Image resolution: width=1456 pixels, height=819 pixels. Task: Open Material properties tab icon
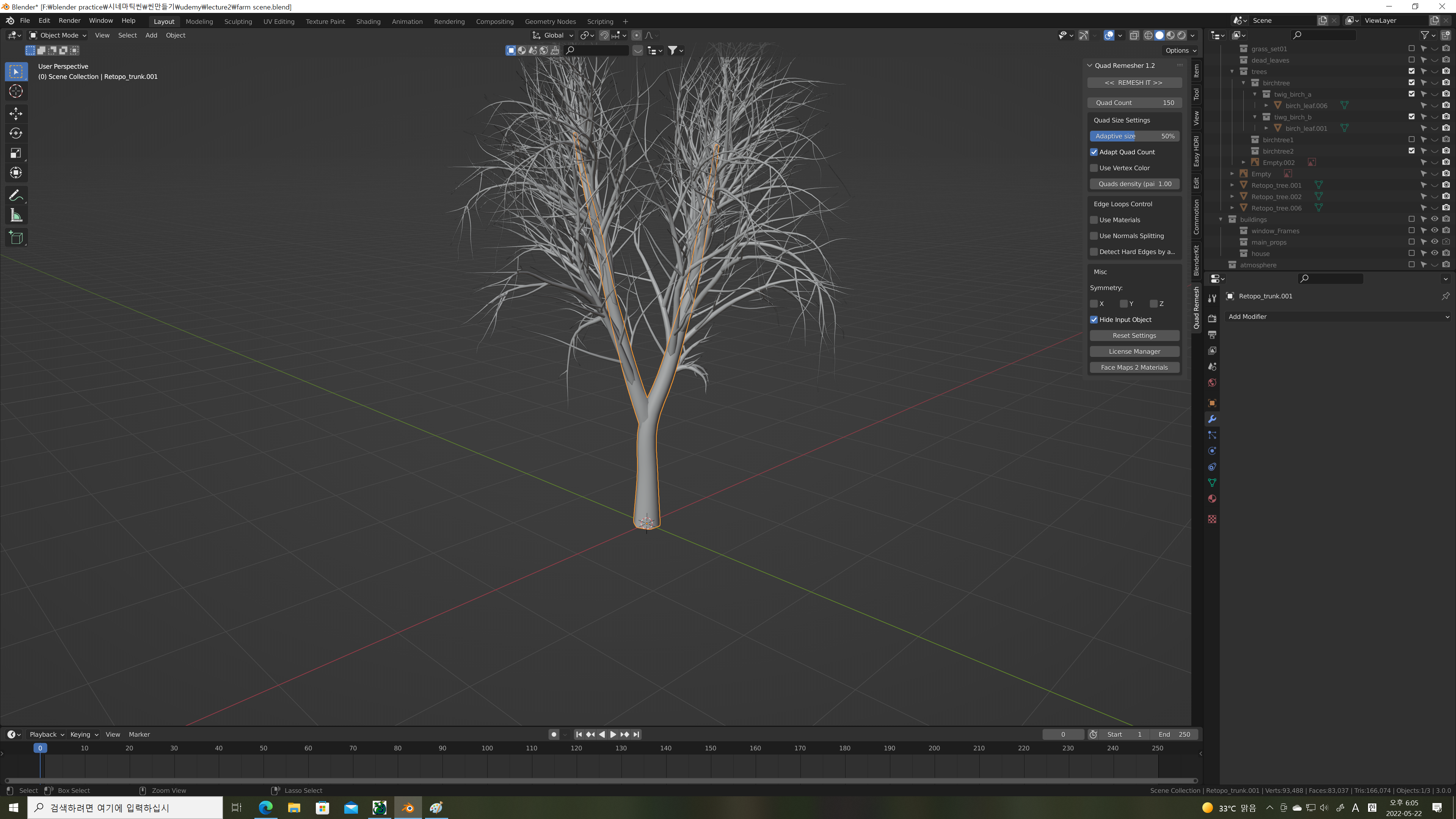tap(1212, 499)
